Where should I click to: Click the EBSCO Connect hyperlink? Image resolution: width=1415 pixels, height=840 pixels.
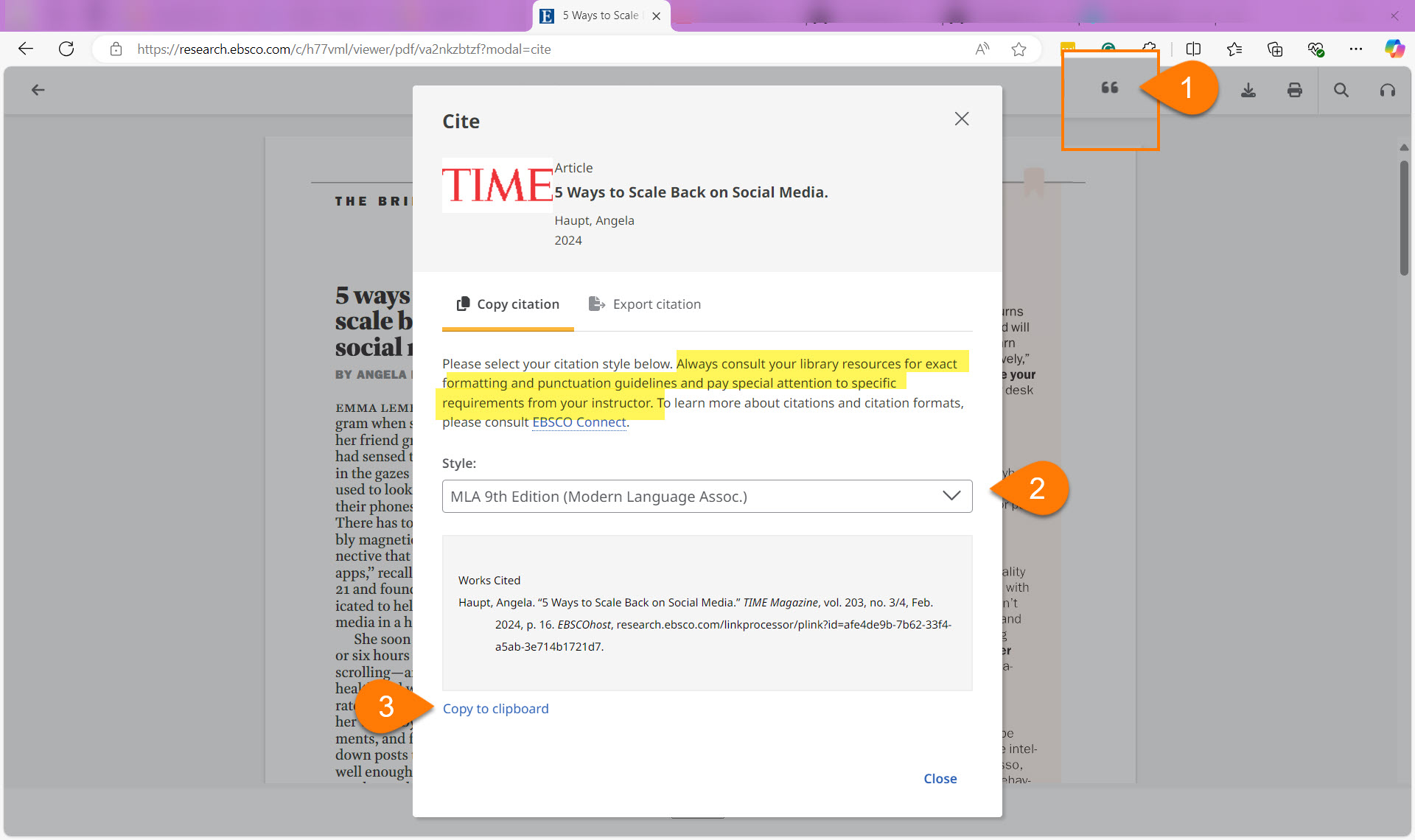[x=578, y=422]
